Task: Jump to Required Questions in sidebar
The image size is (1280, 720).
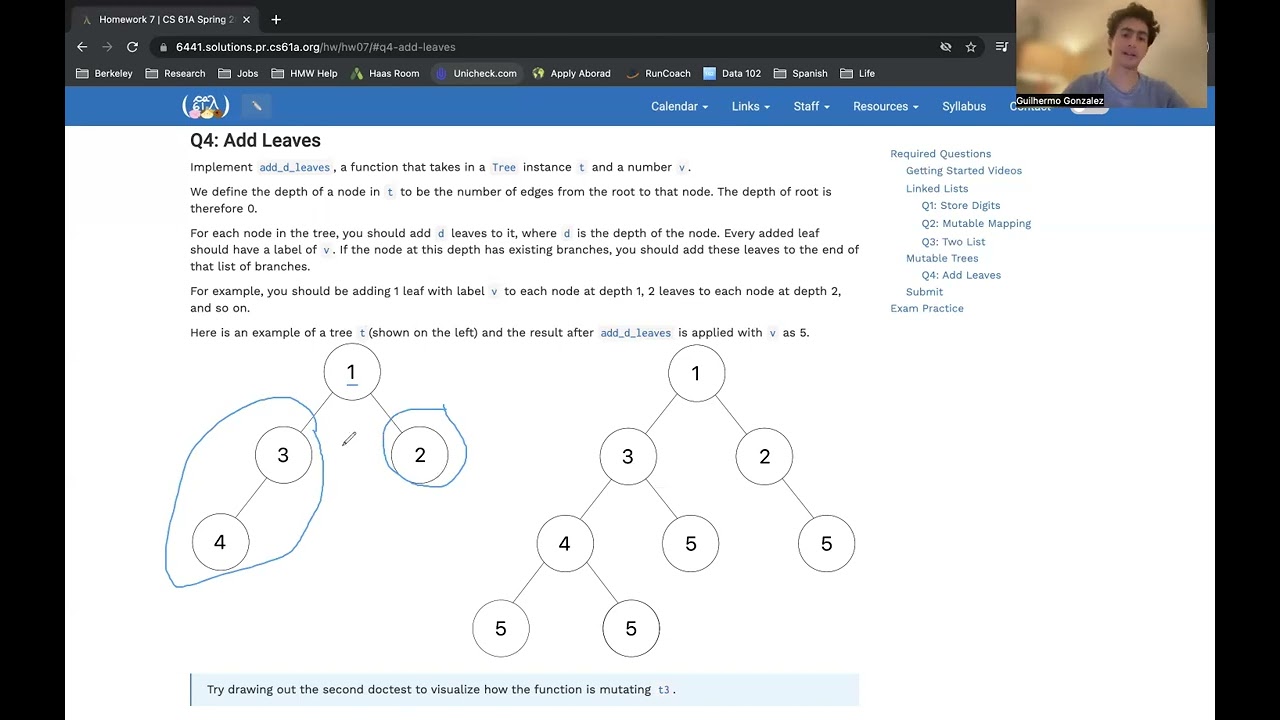Action: coord(940,154)
